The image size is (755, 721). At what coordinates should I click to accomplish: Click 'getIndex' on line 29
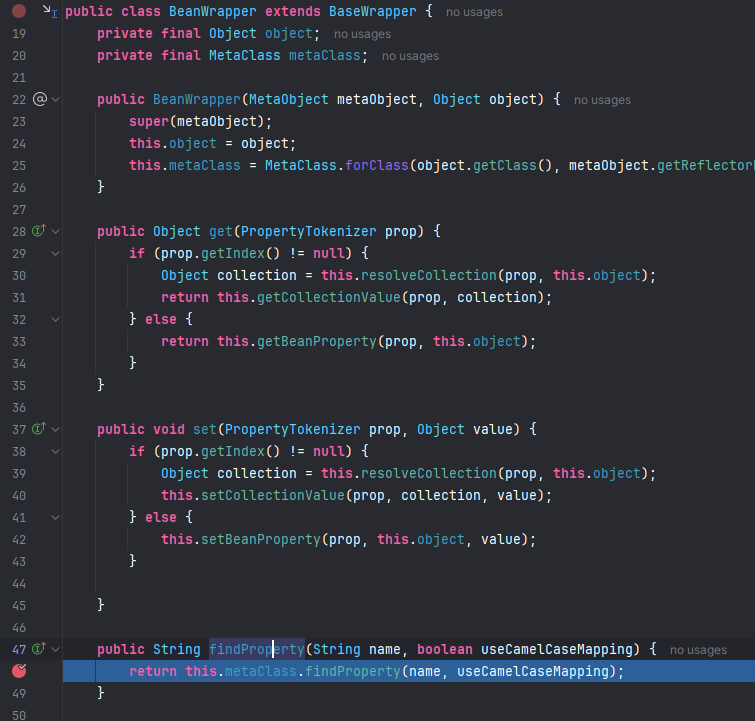tap(233, 253)
